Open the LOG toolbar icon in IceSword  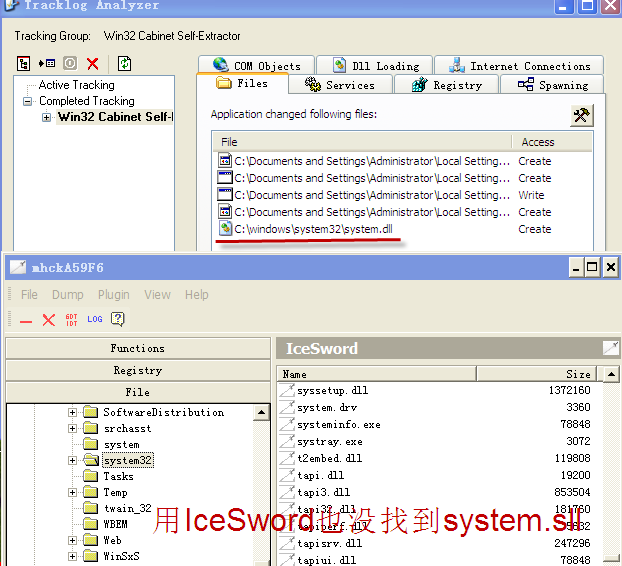click(x=94, y=320)
